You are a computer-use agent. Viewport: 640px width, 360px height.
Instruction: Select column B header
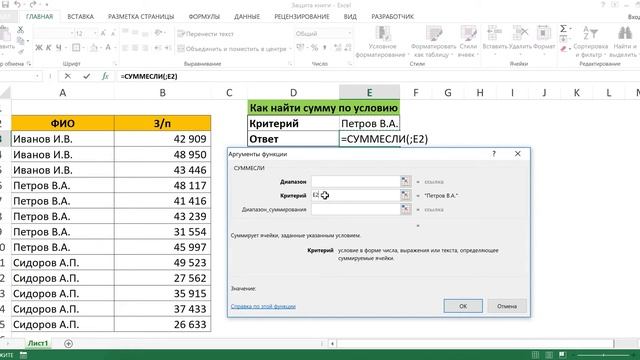tap(162, 93)
